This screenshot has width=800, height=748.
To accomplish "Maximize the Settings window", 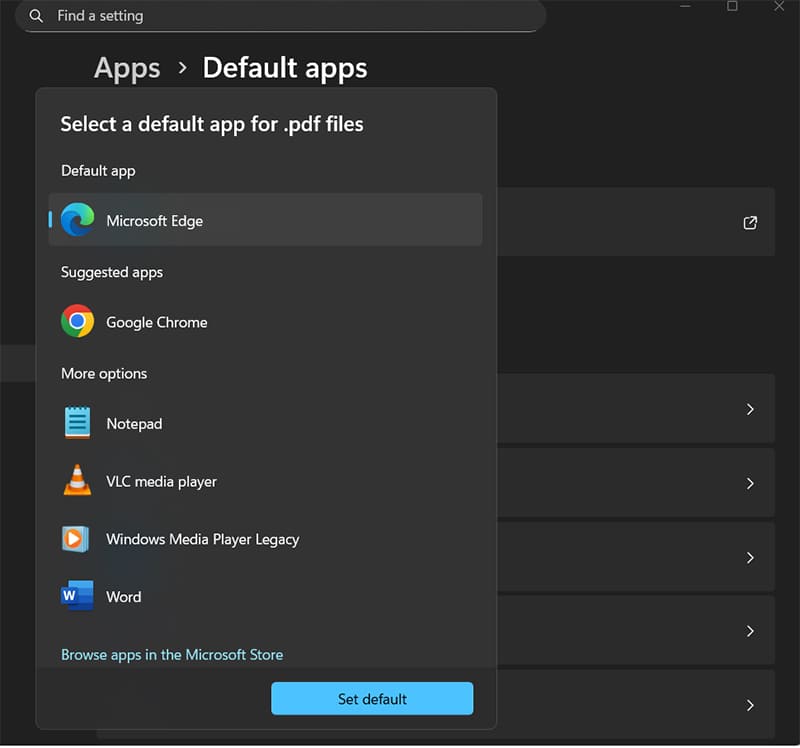I will click(x=732, y=6).
